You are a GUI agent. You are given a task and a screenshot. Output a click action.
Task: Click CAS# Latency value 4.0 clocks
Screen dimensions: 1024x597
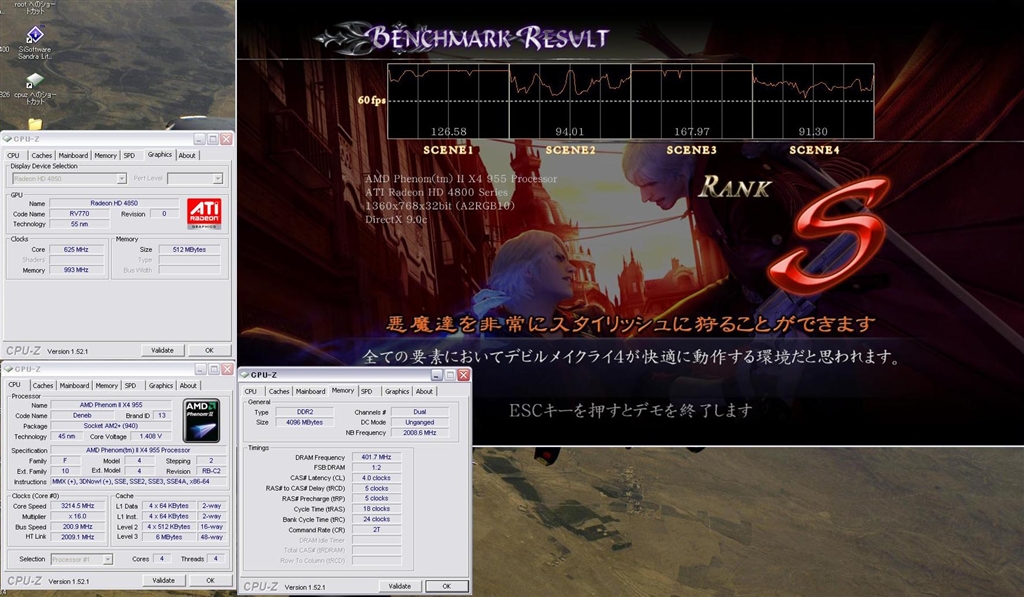pos(376,478)
